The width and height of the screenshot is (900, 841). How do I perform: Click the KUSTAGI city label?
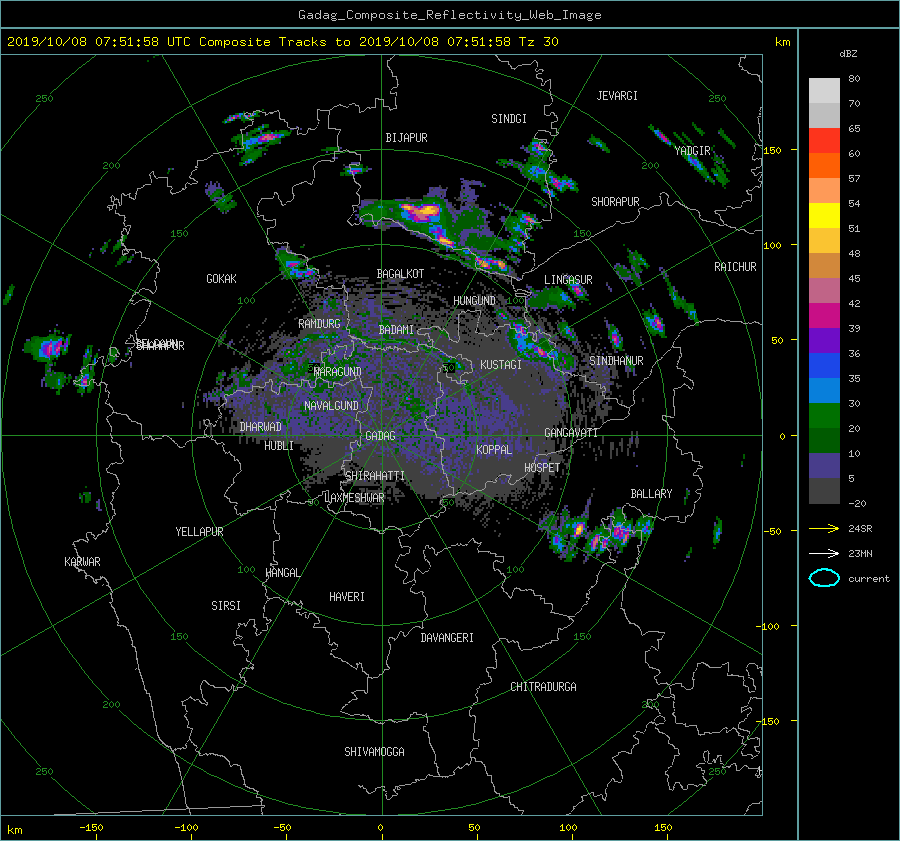(501, 365)
